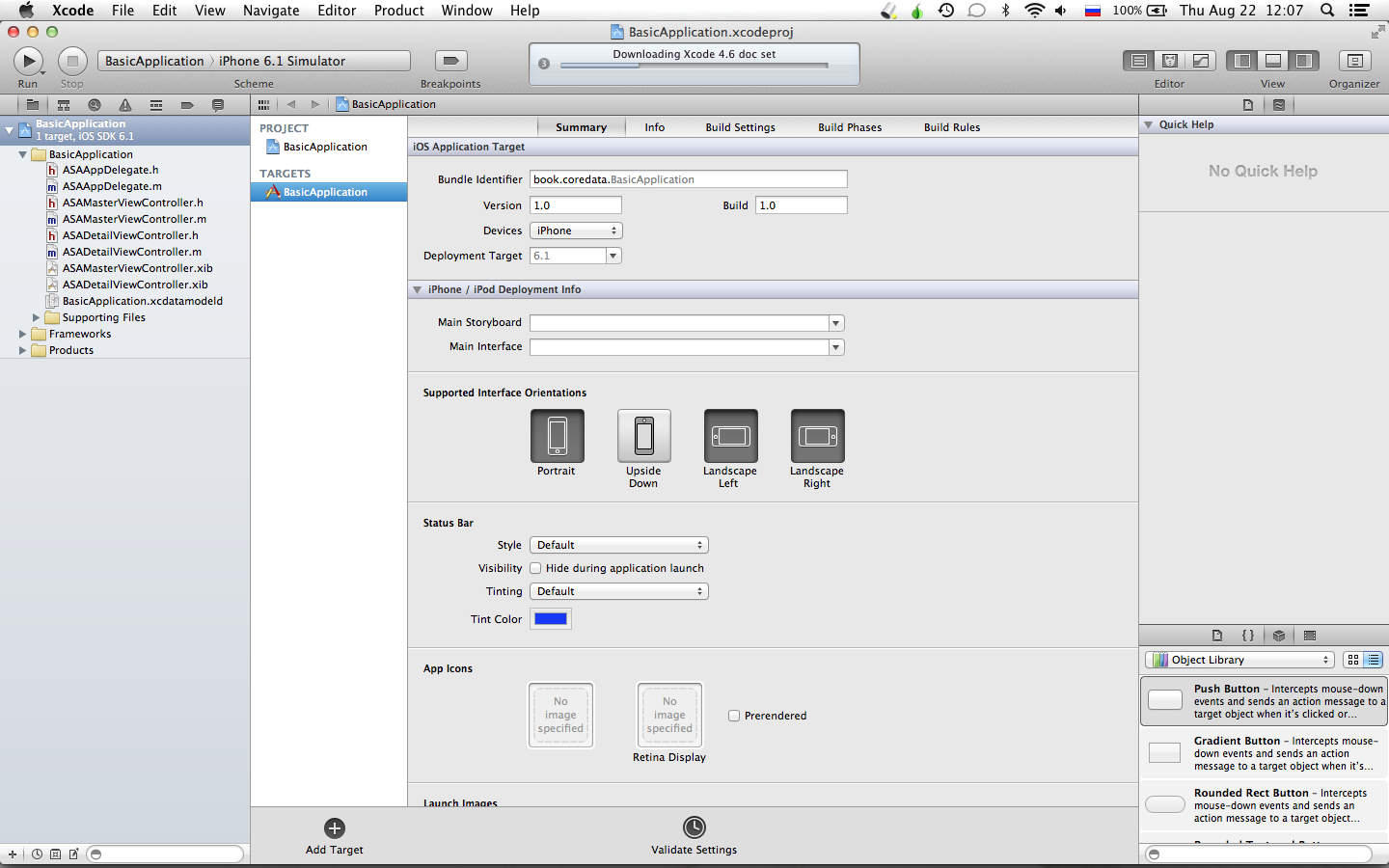Show the Media library icon
This screenshot has height=868, width=1389.
1310,636
